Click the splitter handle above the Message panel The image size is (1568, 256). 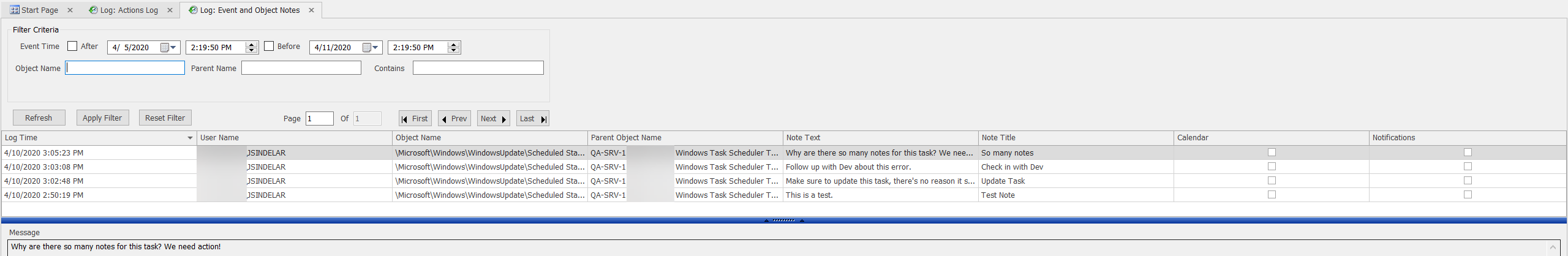(784, 220)
